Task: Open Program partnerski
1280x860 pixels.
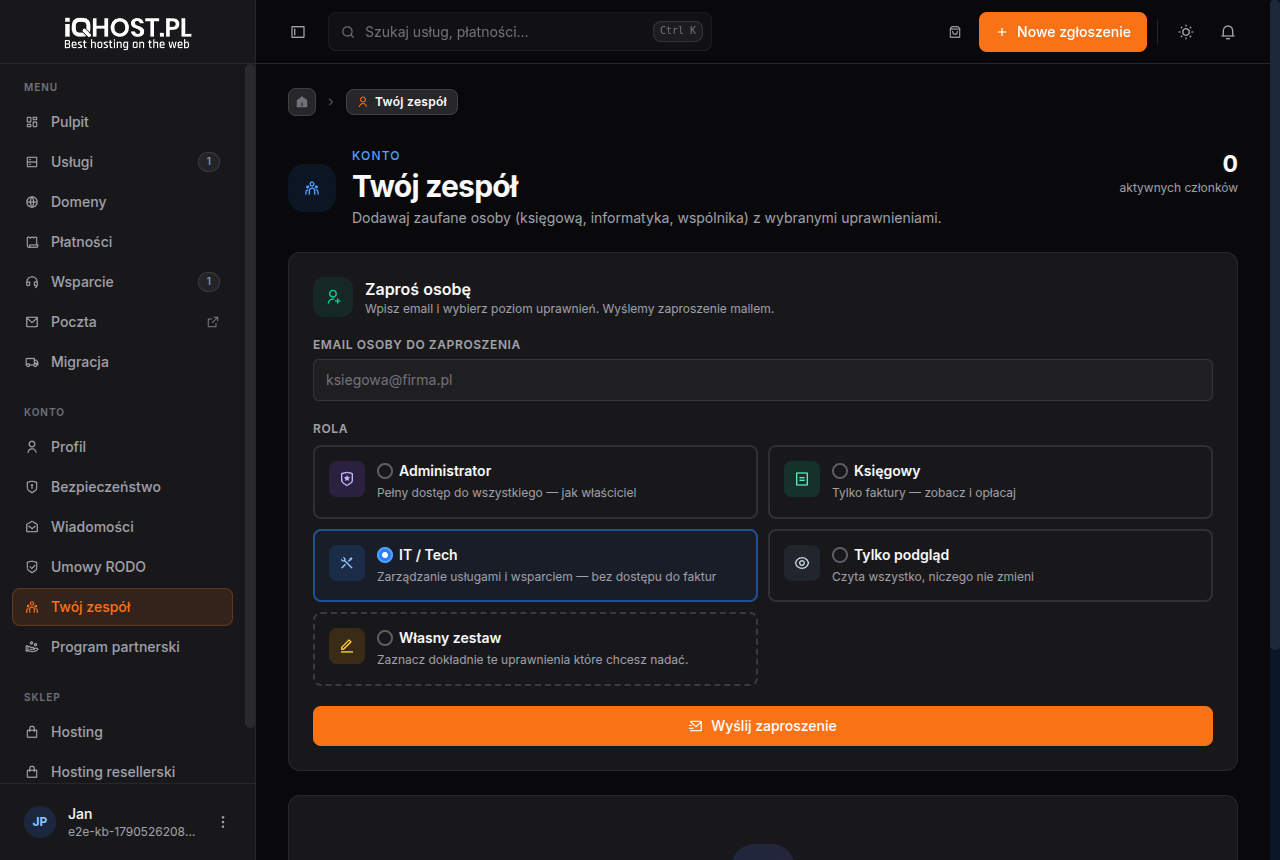Action: click(122, 647)
